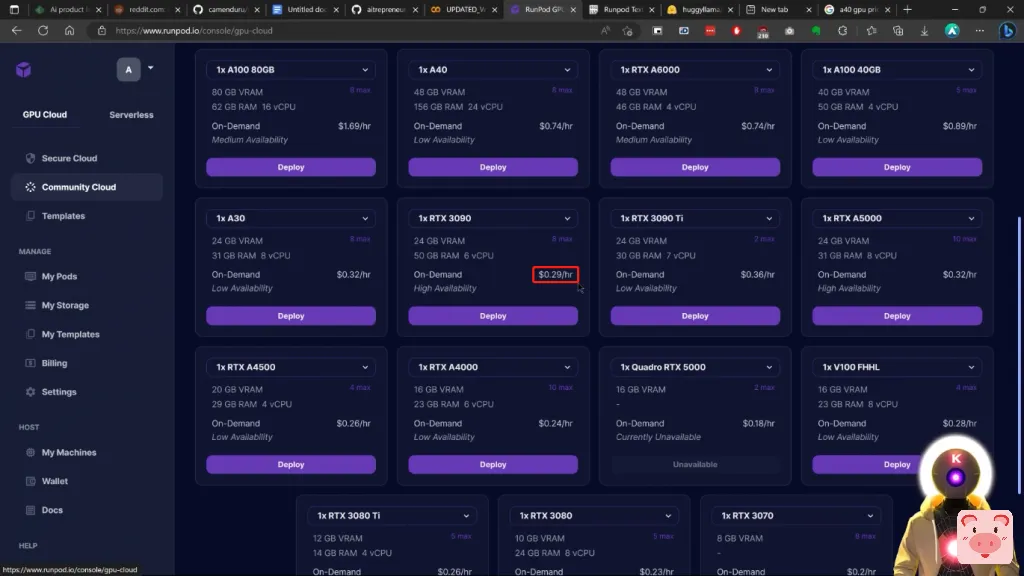The width and height of the screenshot is (1024, 576).
Task: View site information lock icon
Action: (101, 31)
